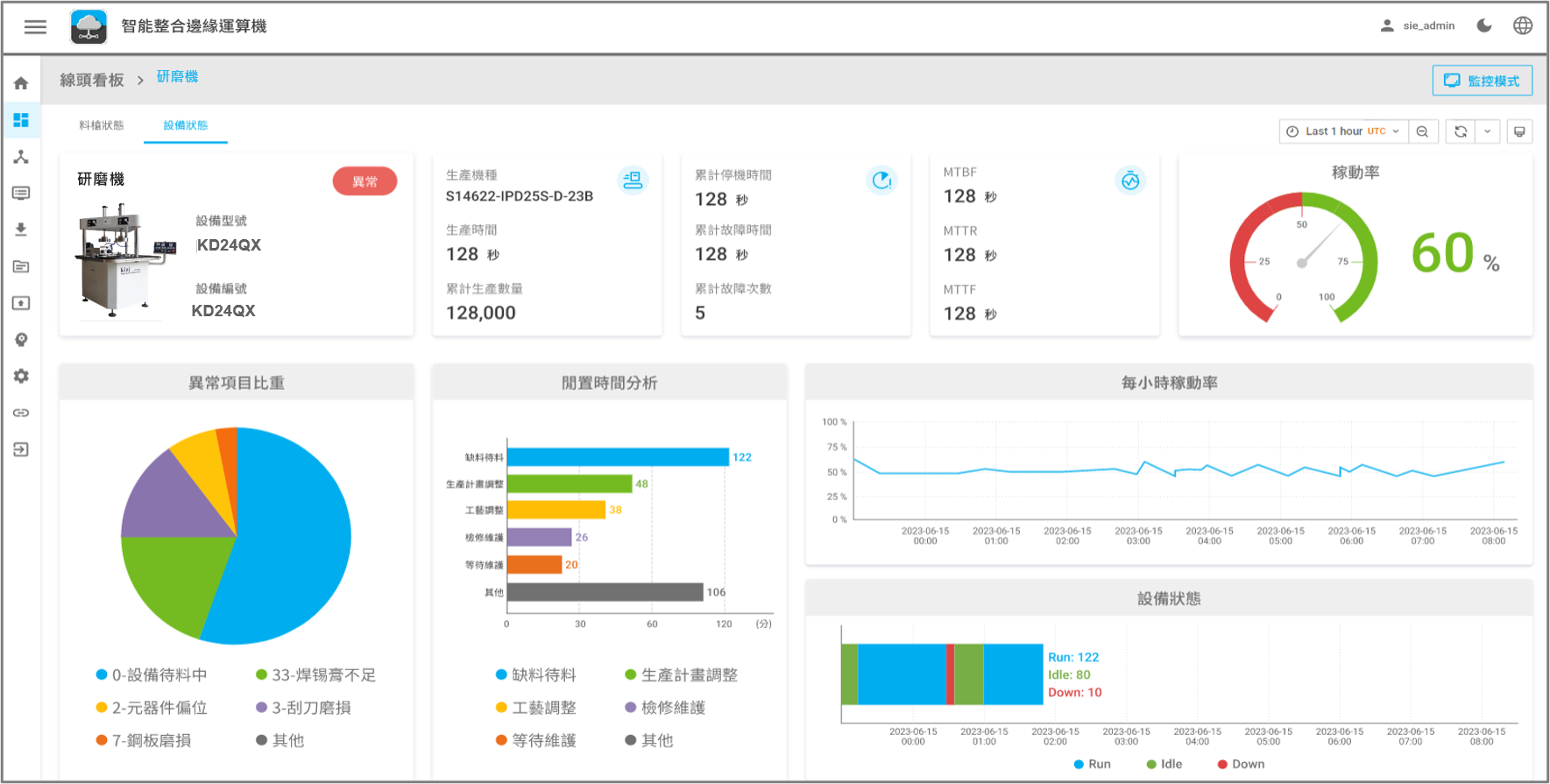Open the hamburger navigation menu

coord(35,26)
